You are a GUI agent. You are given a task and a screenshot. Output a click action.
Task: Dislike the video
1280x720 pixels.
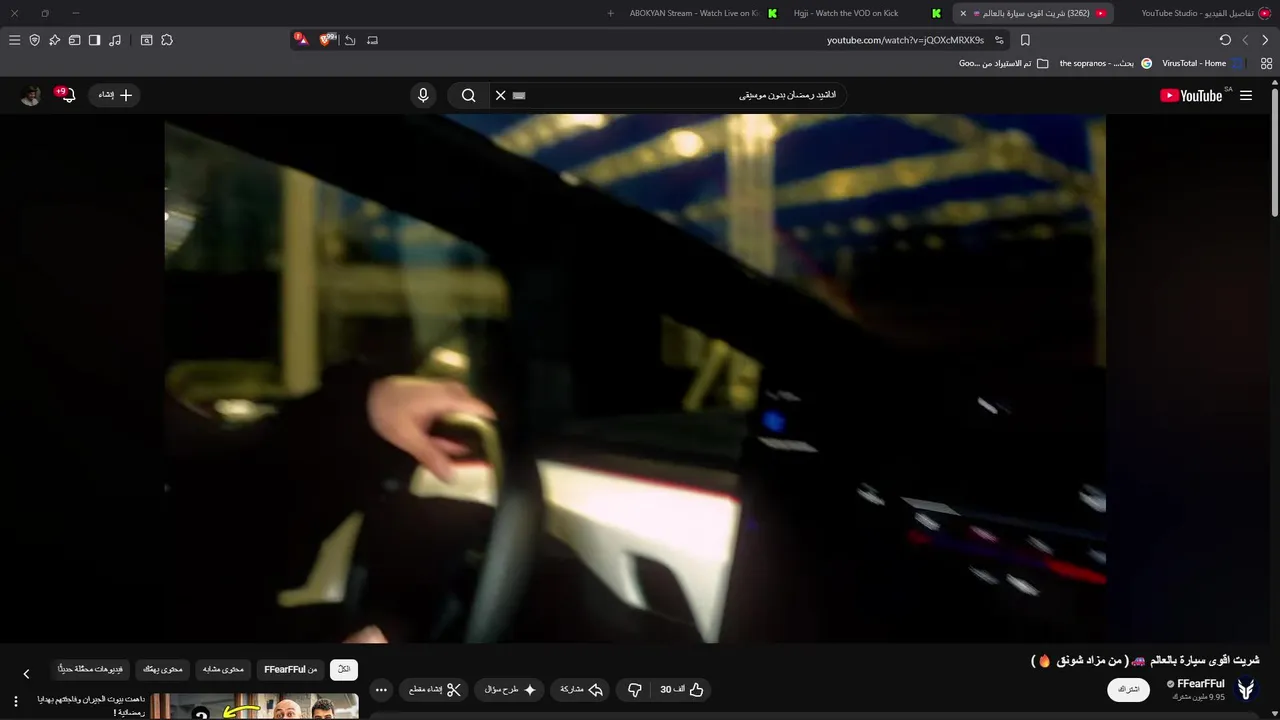(634, 690)
